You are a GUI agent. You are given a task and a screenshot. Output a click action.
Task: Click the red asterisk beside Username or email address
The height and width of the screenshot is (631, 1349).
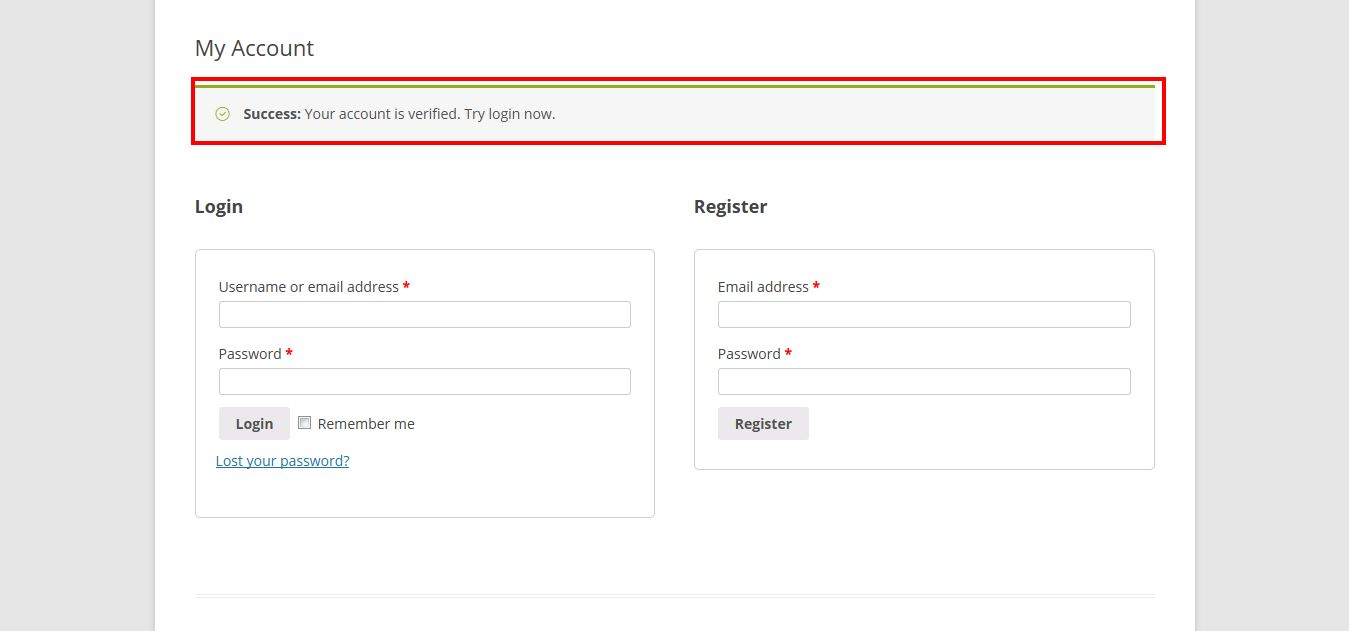tap(406, 287)
